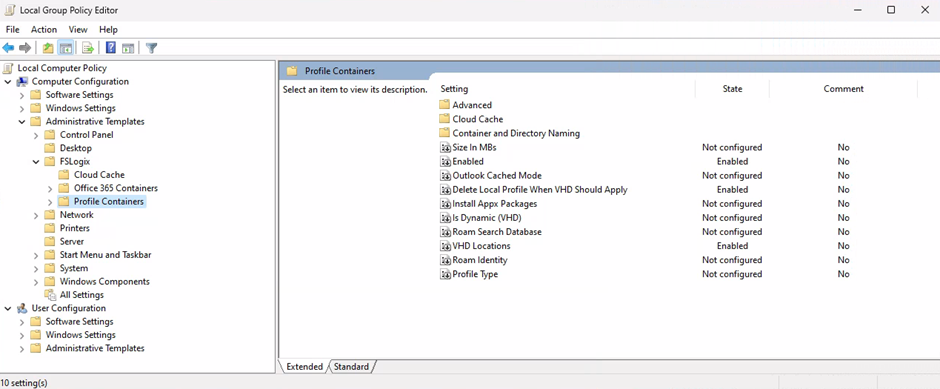
Task: Open the Help toolbar icon
Action: [111, 48]
